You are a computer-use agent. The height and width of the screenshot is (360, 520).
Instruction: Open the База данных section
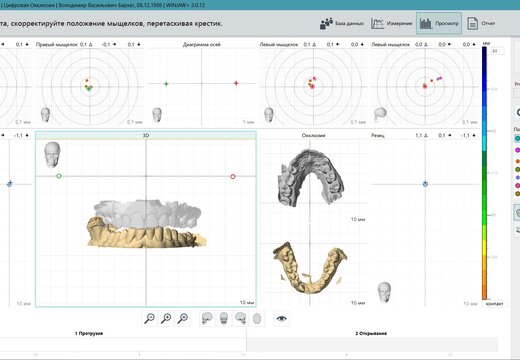[342, 23]
